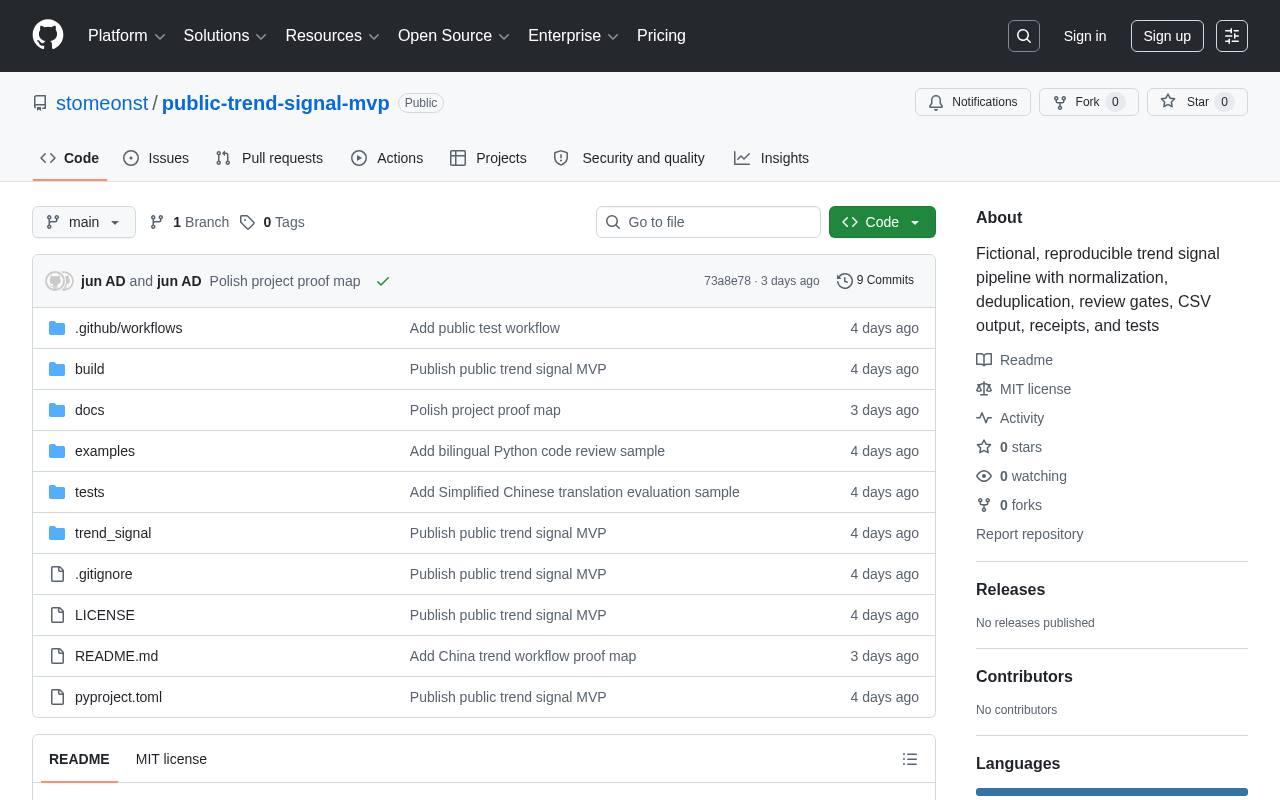Open commit hash 73a8e78

(727, 281)
